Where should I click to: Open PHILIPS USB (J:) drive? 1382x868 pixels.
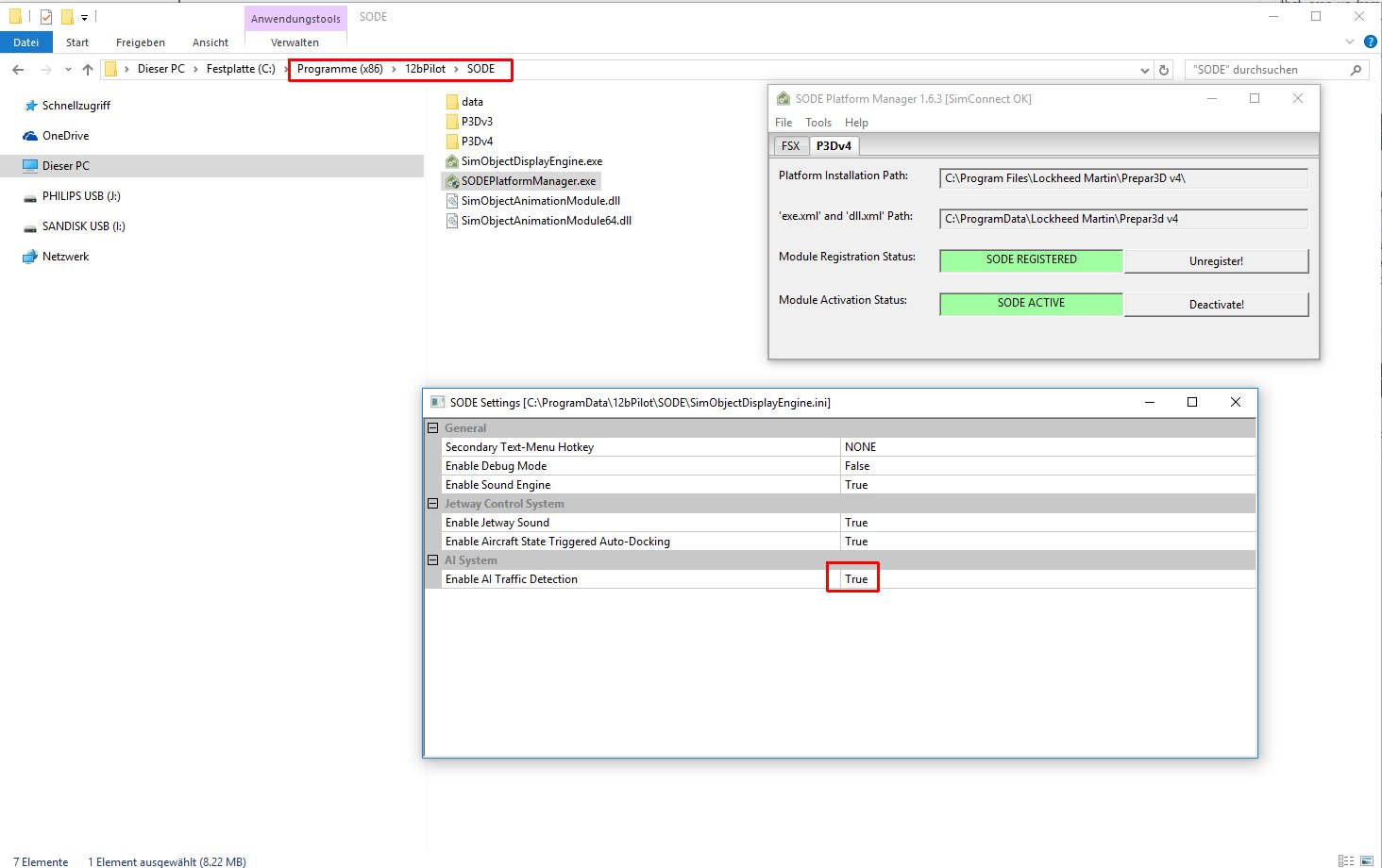[72, 196]
